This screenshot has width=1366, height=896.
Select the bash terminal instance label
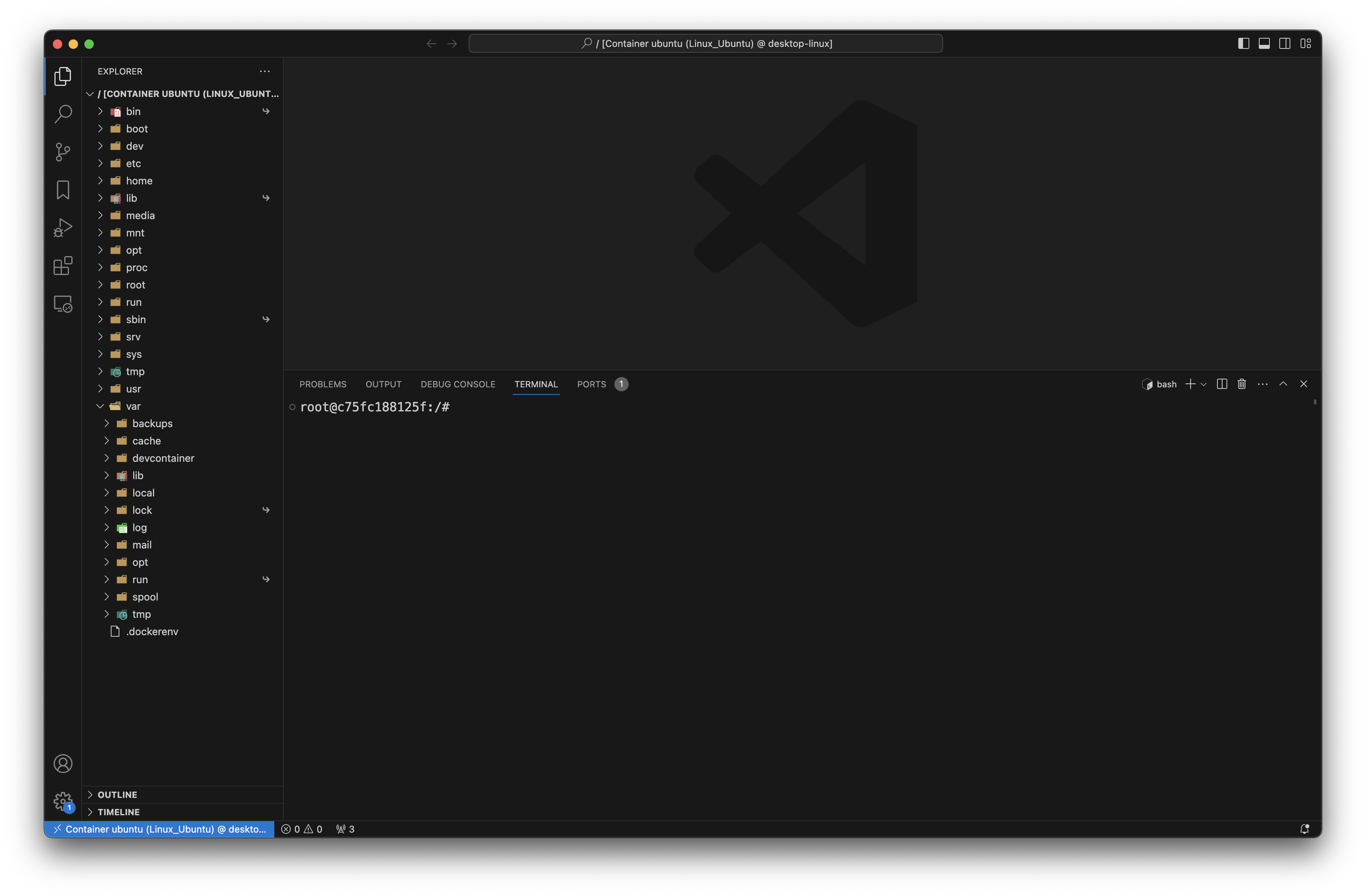click(x=1159, y=384)
